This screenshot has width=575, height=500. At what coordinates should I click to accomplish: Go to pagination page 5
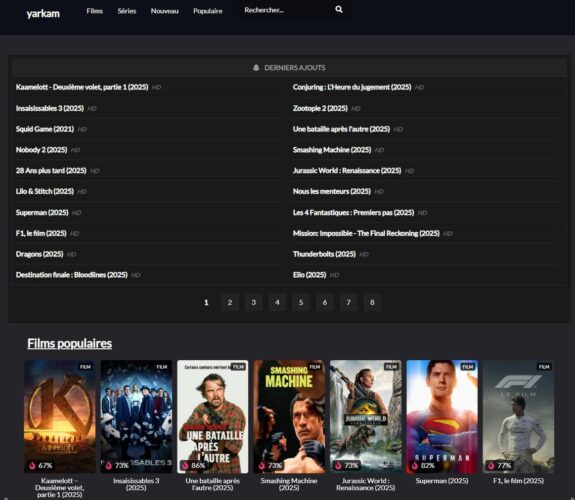pos(301,303)
